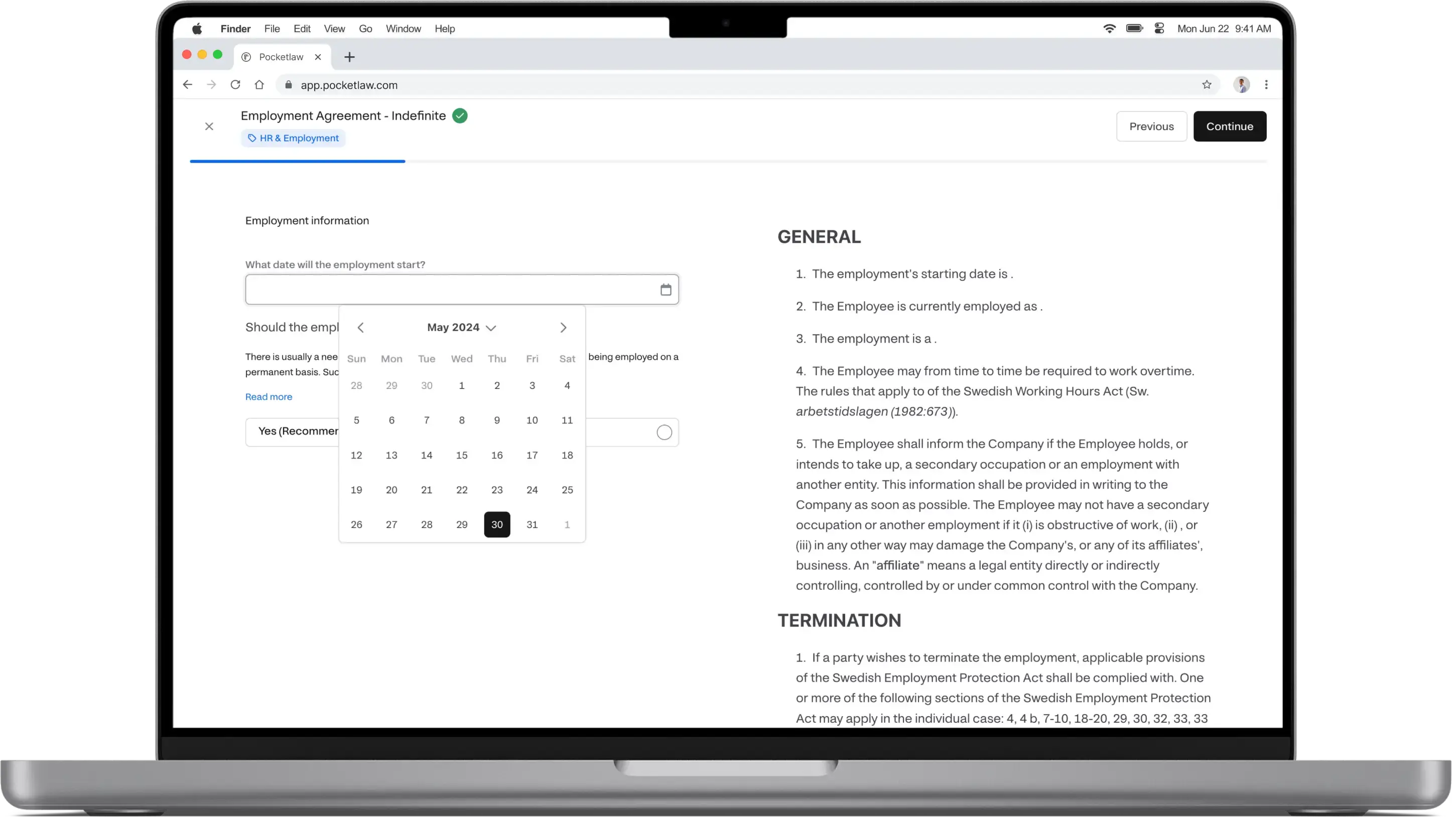This screenshot has width=1456, height=819.
Task: Click the View menu in Finder
Action: [334, 28]
